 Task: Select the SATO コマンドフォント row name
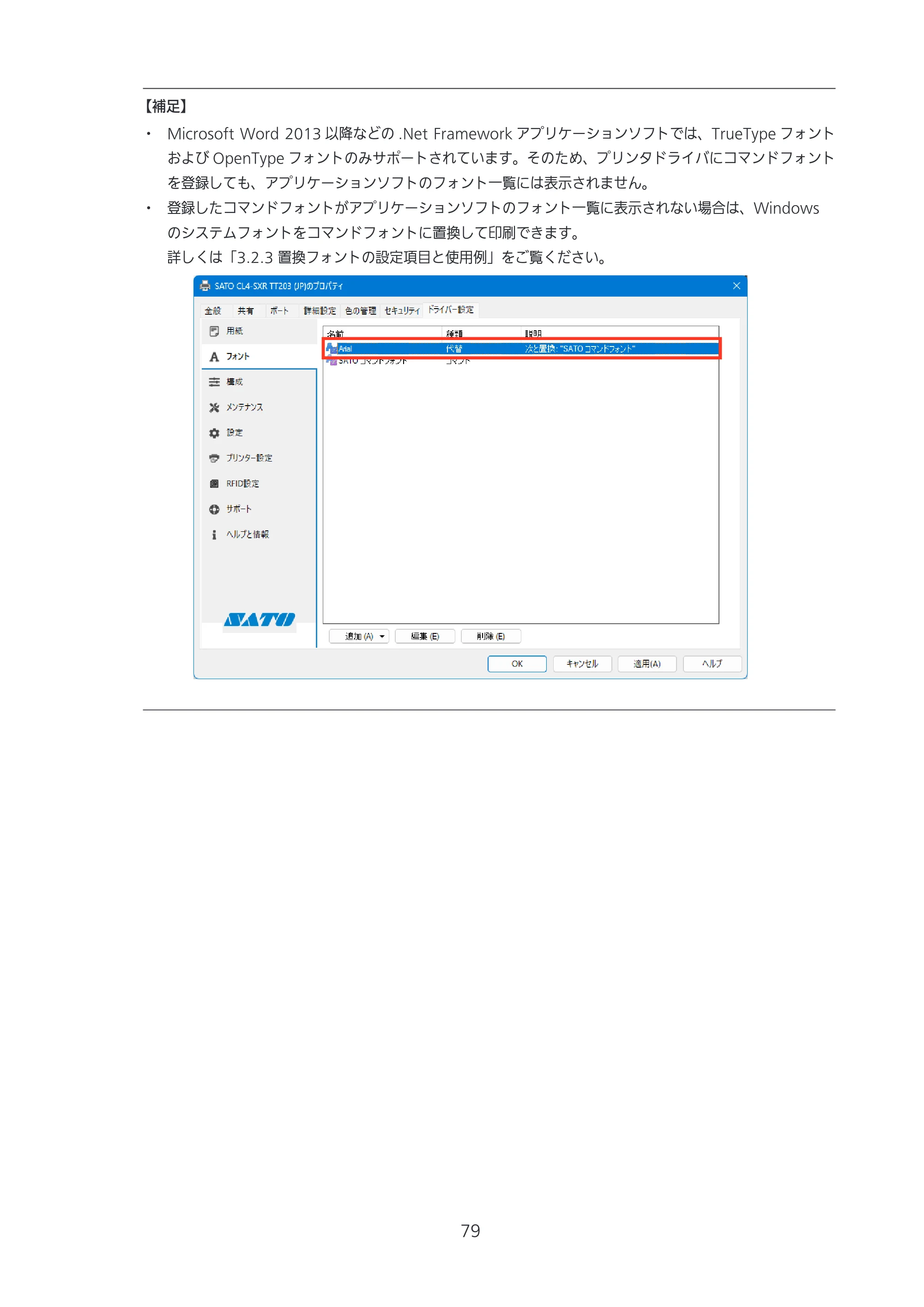(x=373, y=361)
